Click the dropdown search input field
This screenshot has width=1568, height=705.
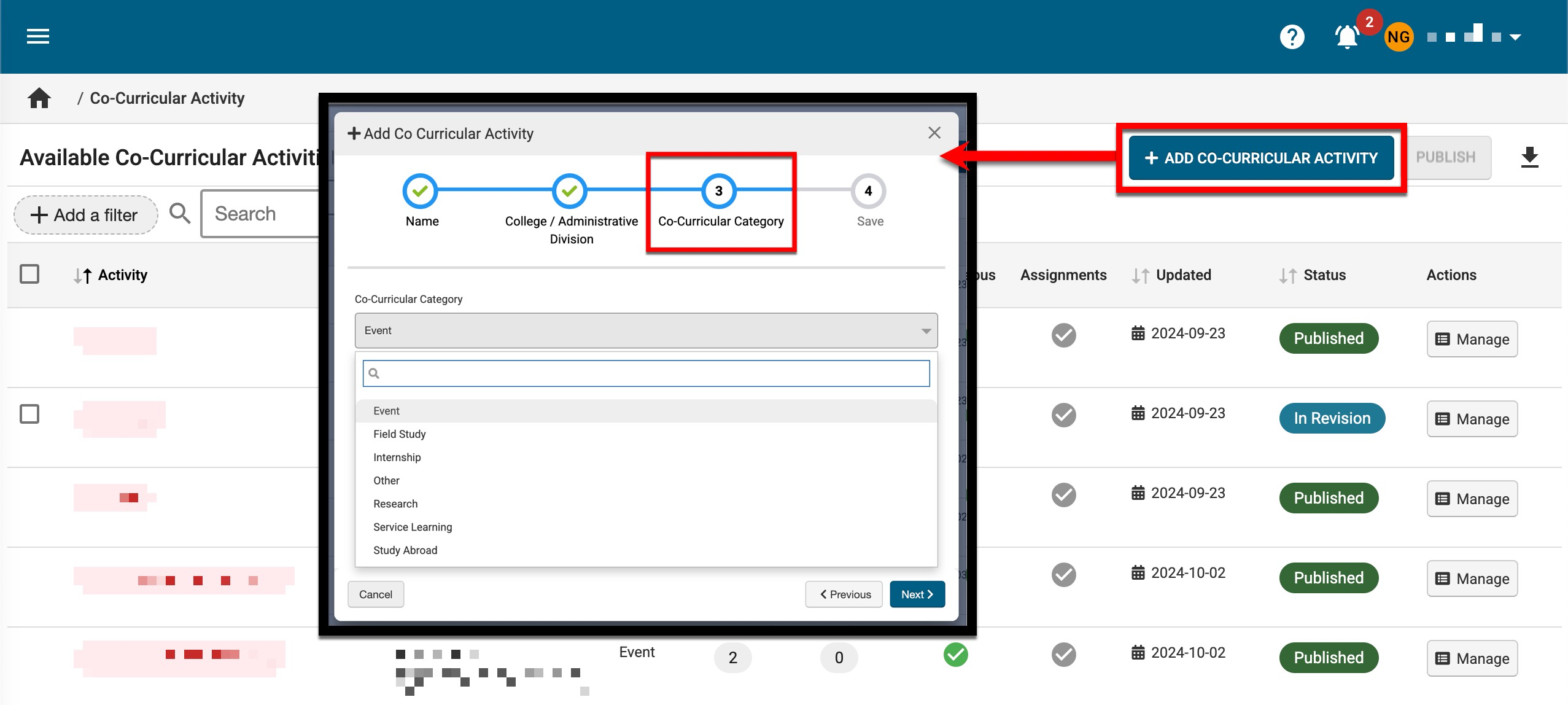pos(646,373)
